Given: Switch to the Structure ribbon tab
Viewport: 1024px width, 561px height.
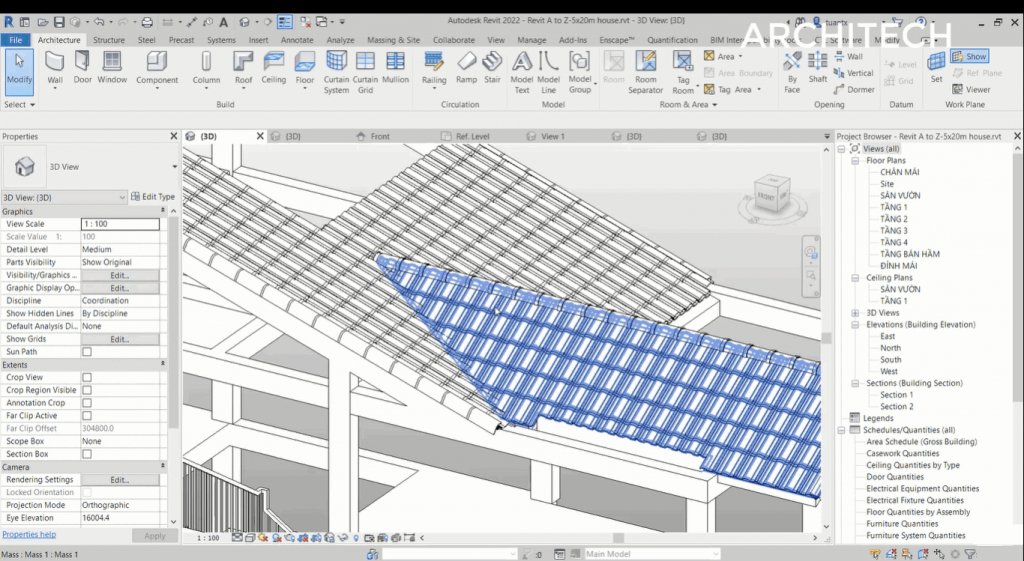Looking at the screenshot, I should pos(109,40).
